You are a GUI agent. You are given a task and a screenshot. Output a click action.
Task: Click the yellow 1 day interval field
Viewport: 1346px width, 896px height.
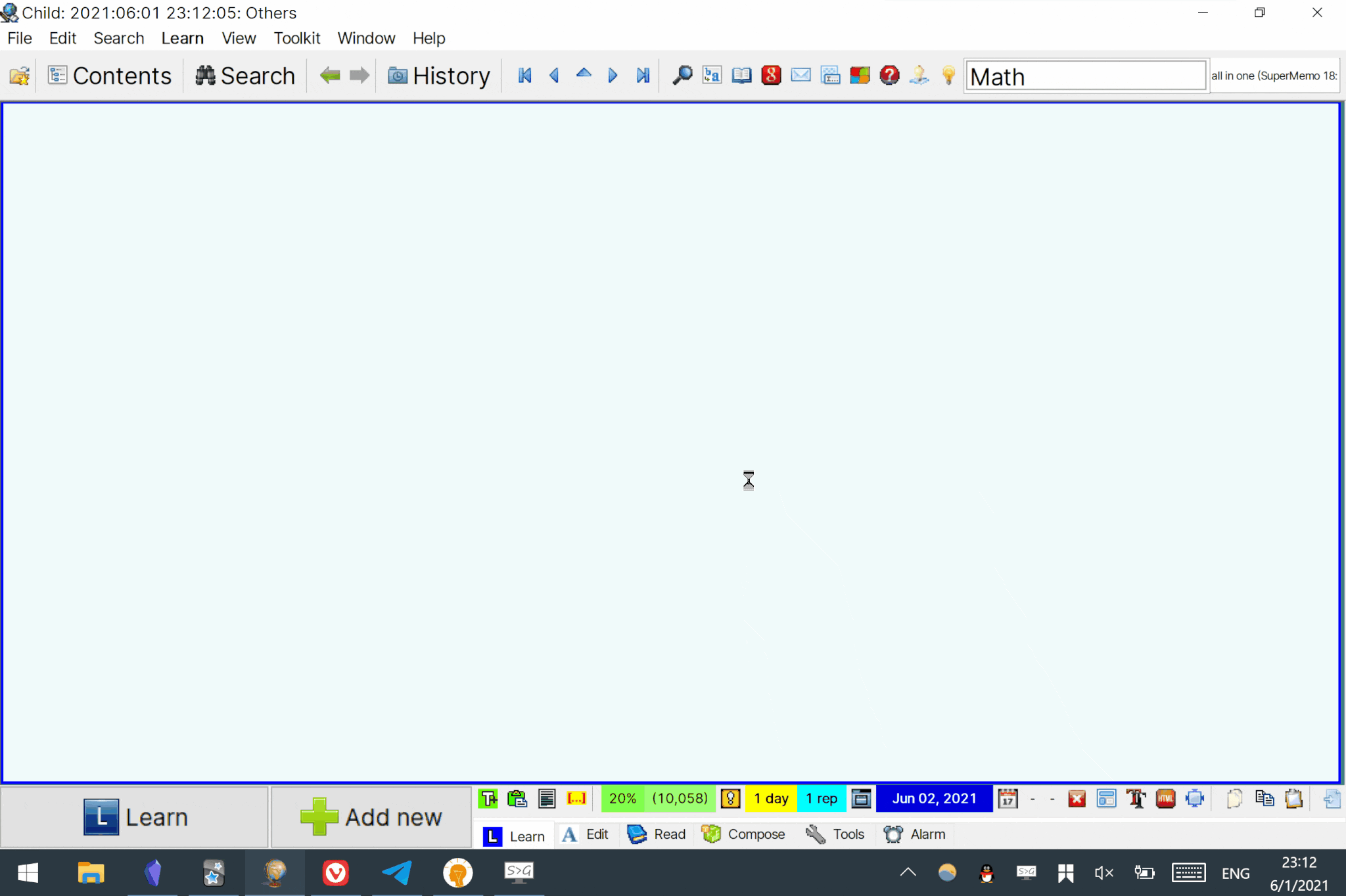click(770, 799)
